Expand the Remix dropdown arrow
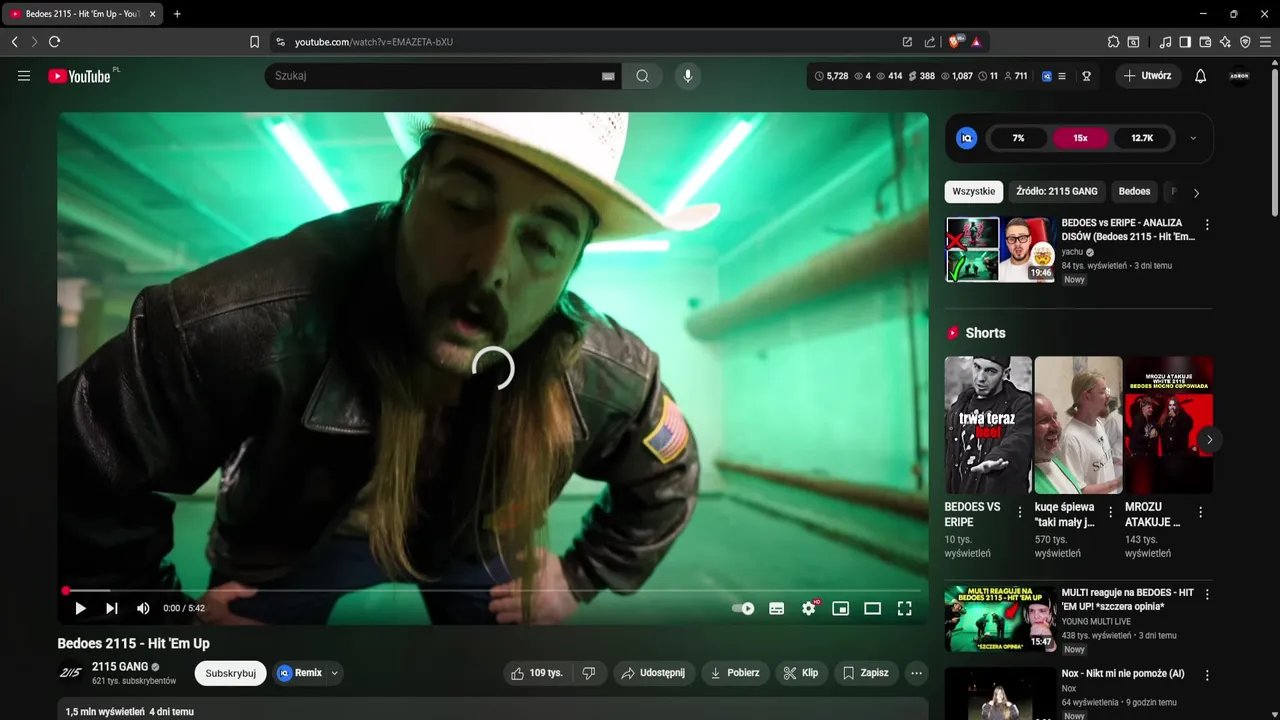Screen dimensions: 1280x720 (x=335, y=673)
